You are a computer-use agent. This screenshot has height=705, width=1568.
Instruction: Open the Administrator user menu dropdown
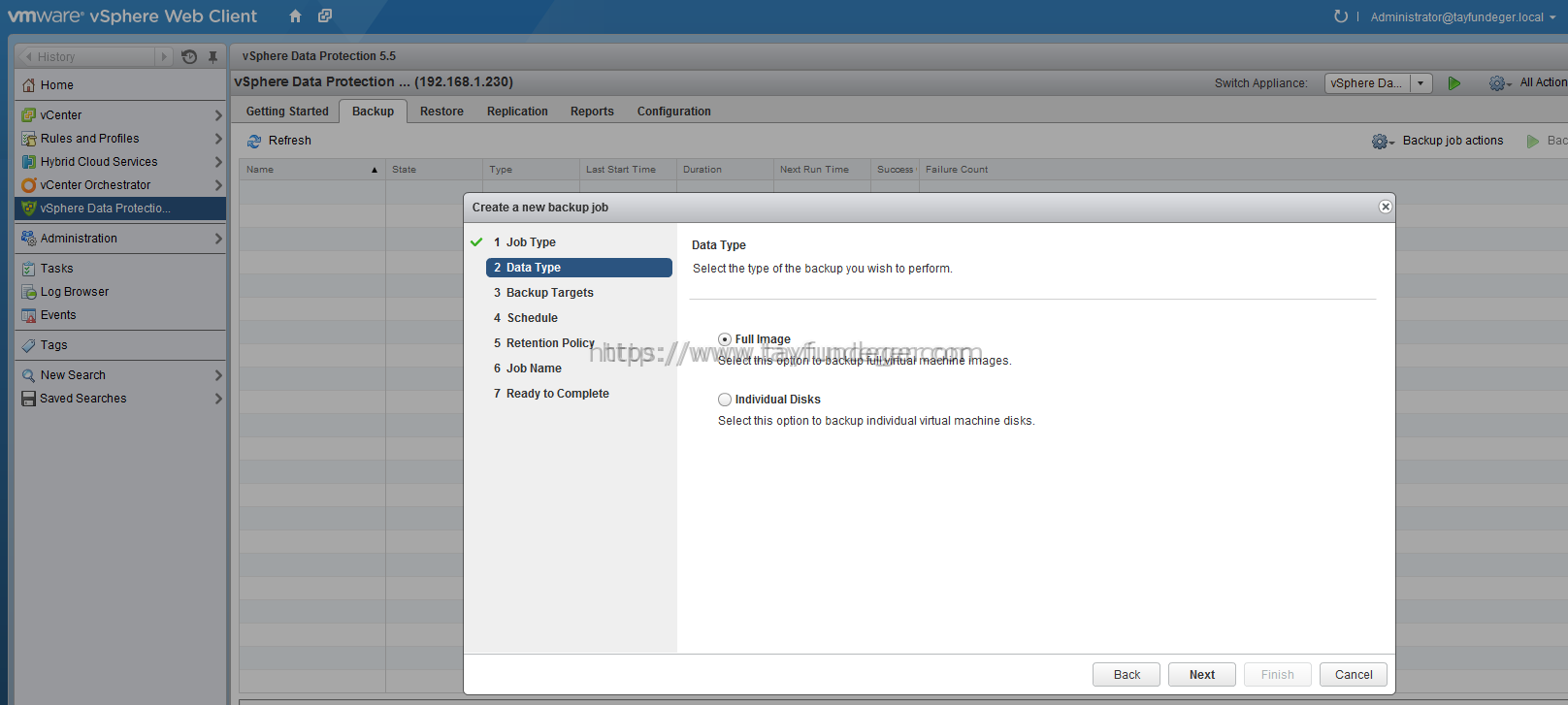click(1463, 17)
